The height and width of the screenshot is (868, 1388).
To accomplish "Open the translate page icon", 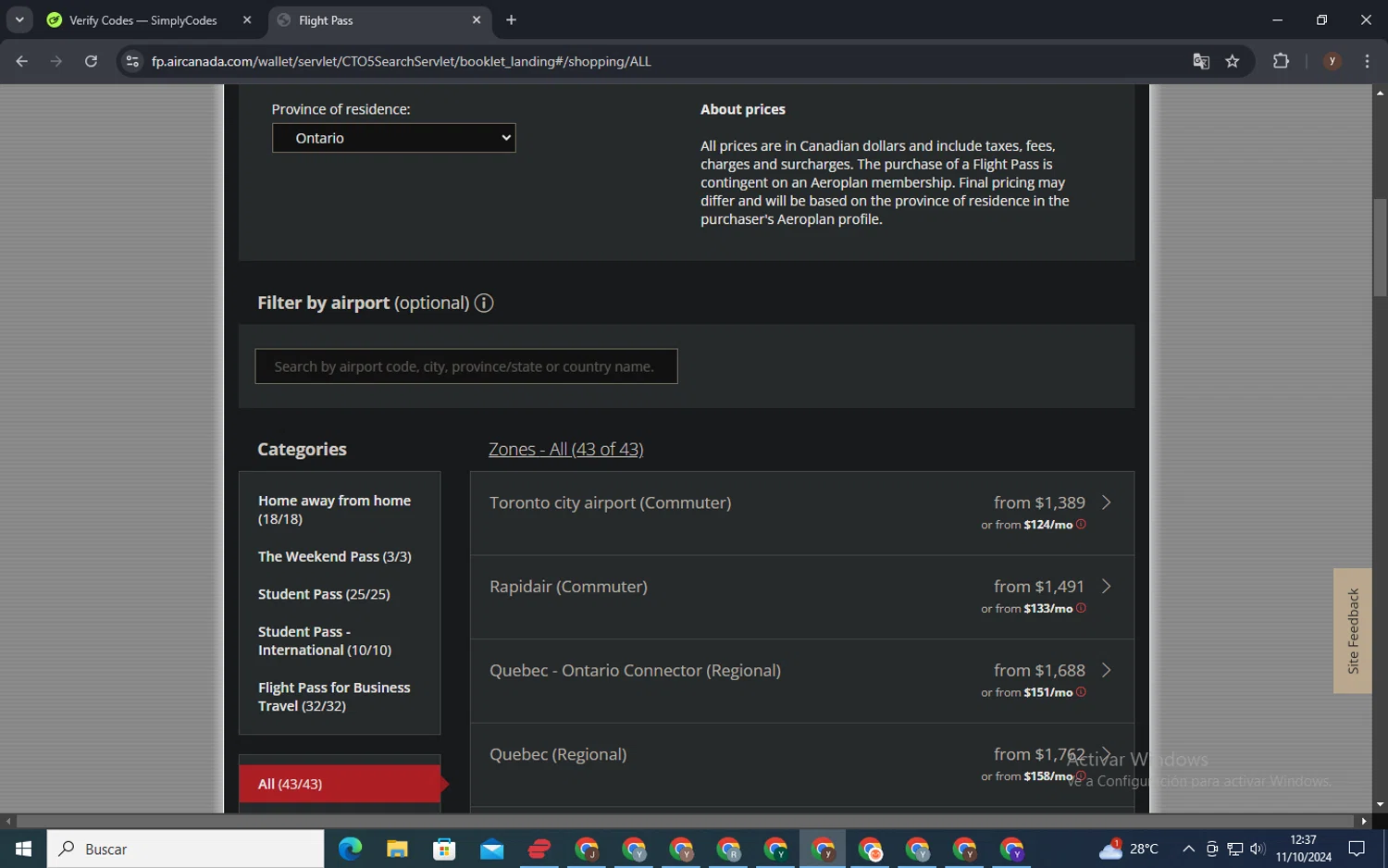I will [1201, 61].
